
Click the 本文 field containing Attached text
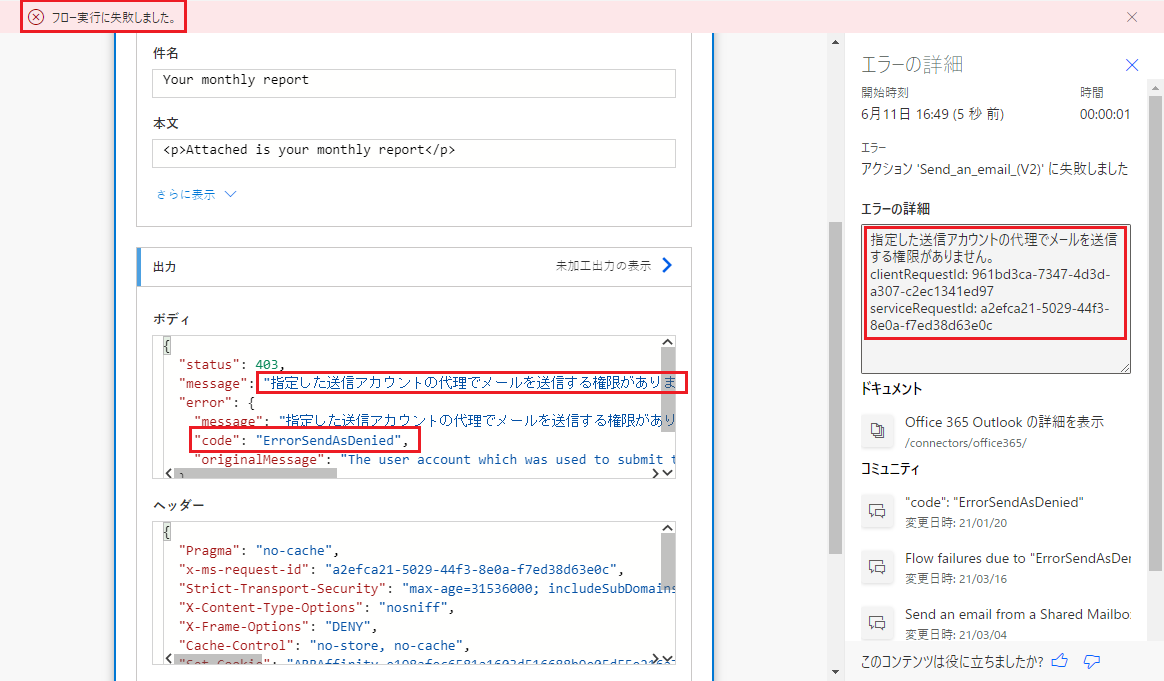point(413,153)
